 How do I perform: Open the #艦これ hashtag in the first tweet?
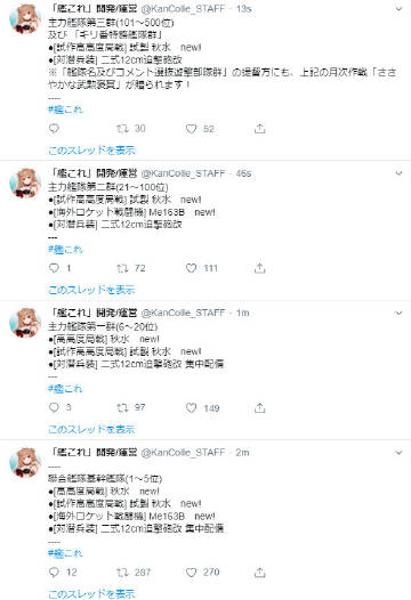pyautogui.click(x=65, y=110)
